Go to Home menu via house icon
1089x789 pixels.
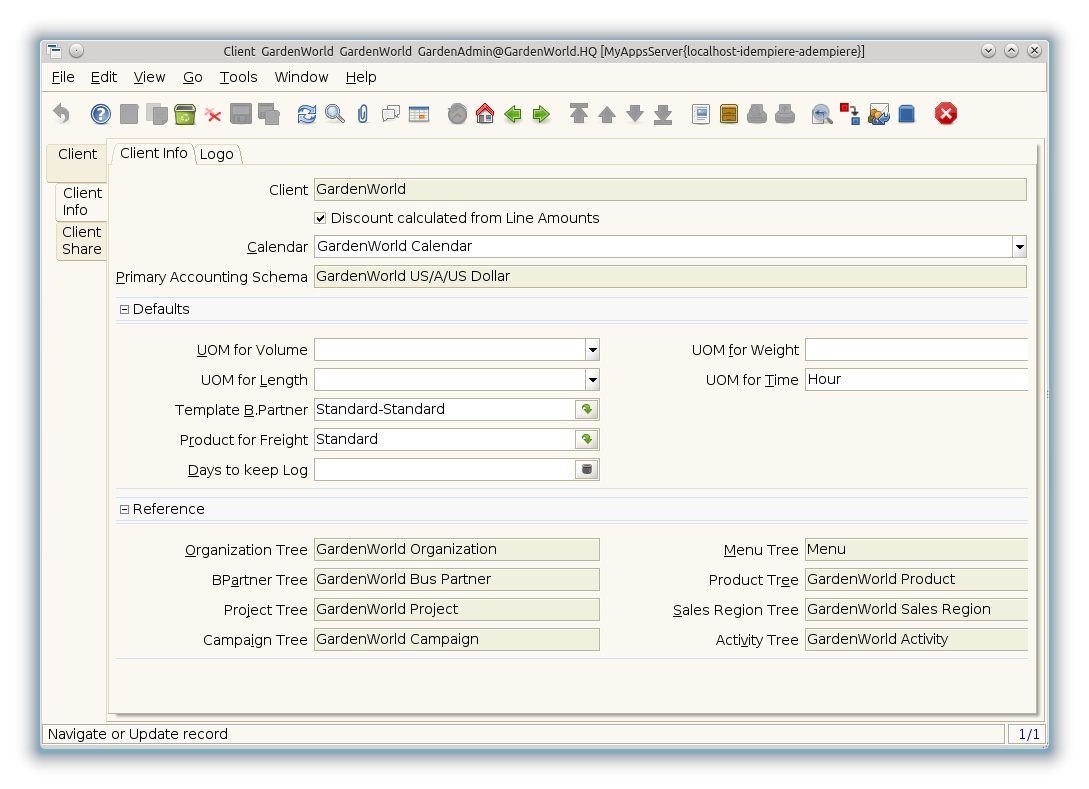(x=485, y=114)
